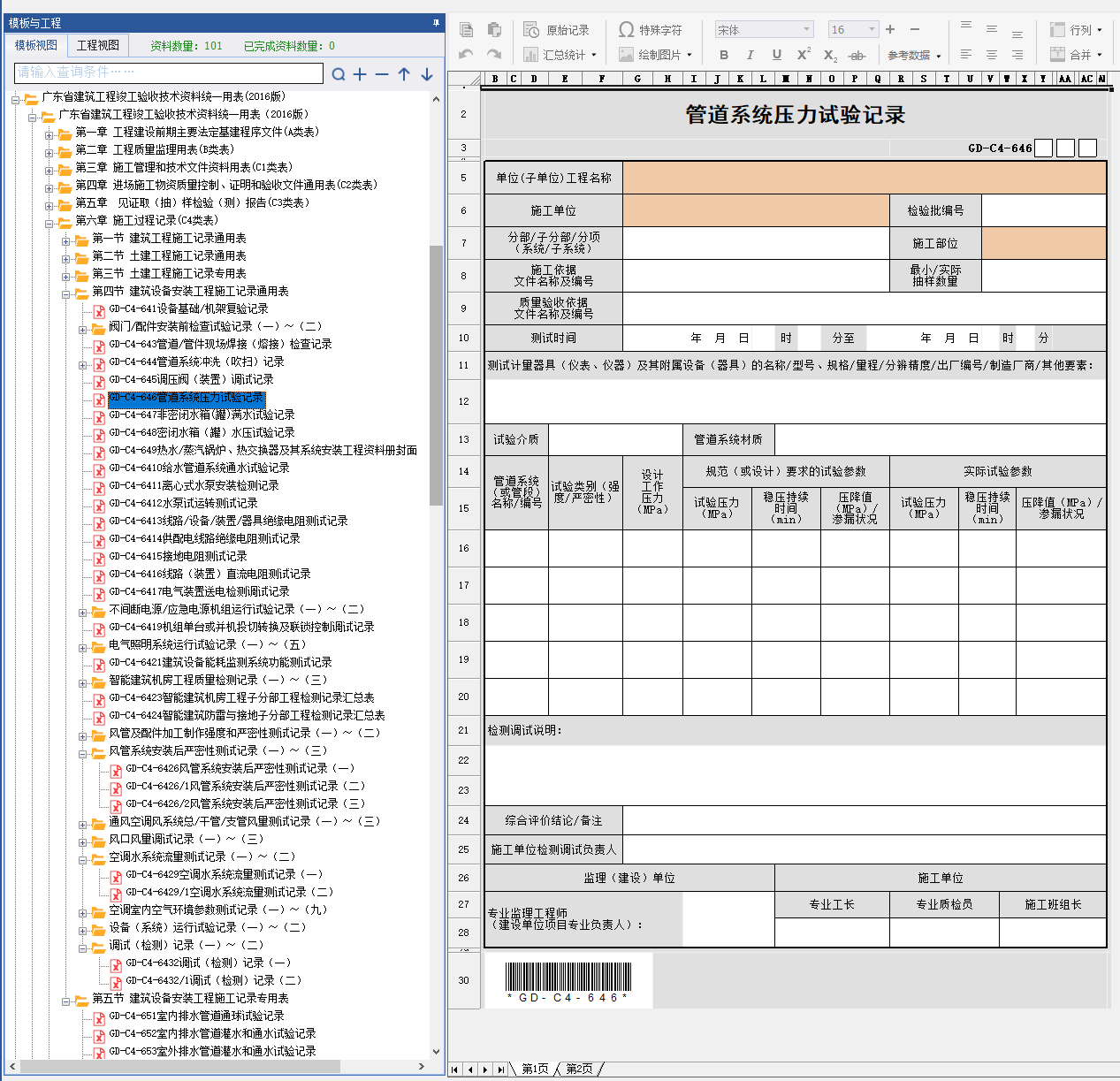This screenshot has height=1081, width=1120.
Task: Open 原始记录 (original record)
Action: click(x=556, y=30)
